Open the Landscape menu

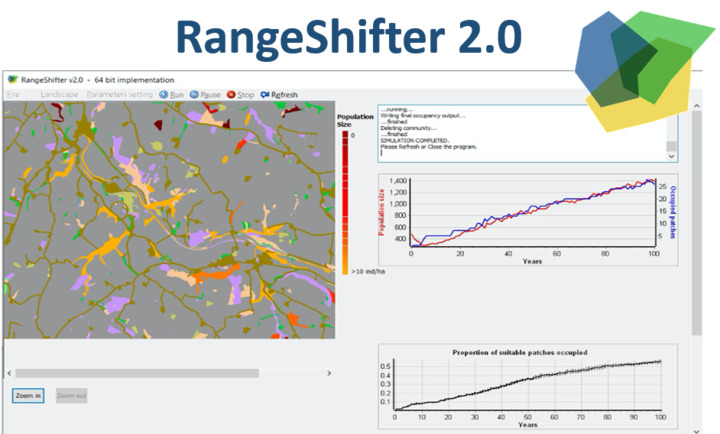(x=59, y=95)
